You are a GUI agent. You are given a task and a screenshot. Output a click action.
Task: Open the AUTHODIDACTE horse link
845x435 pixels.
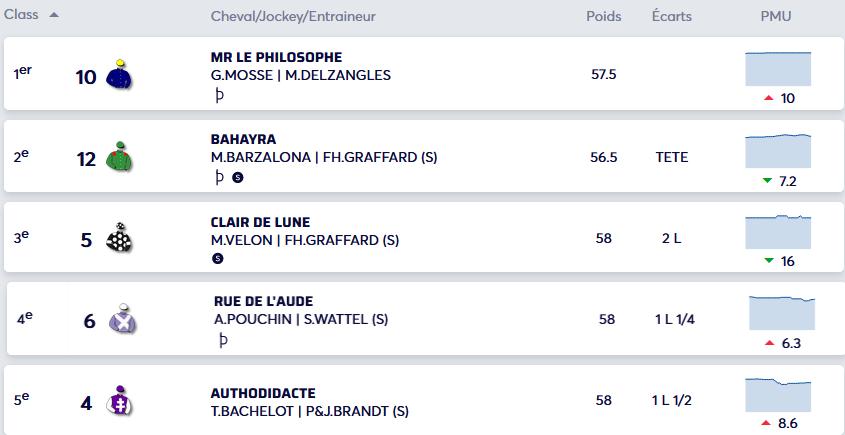(x=263, y=393)
